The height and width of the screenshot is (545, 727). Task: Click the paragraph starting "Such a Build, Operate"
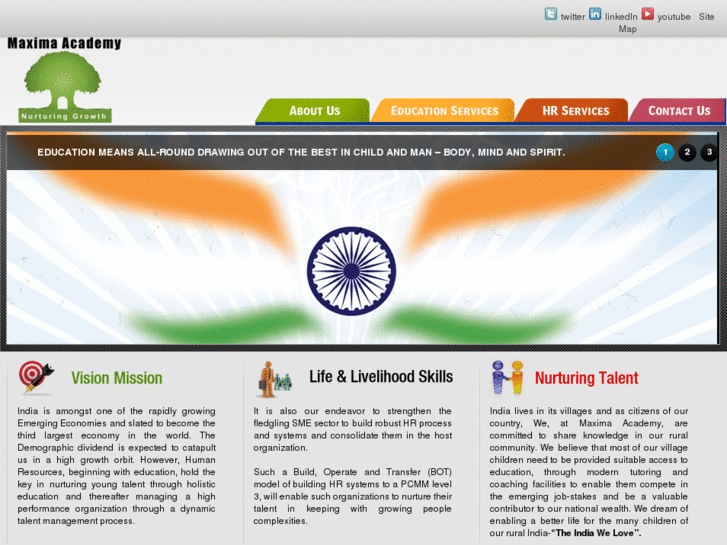coord(352,496)
